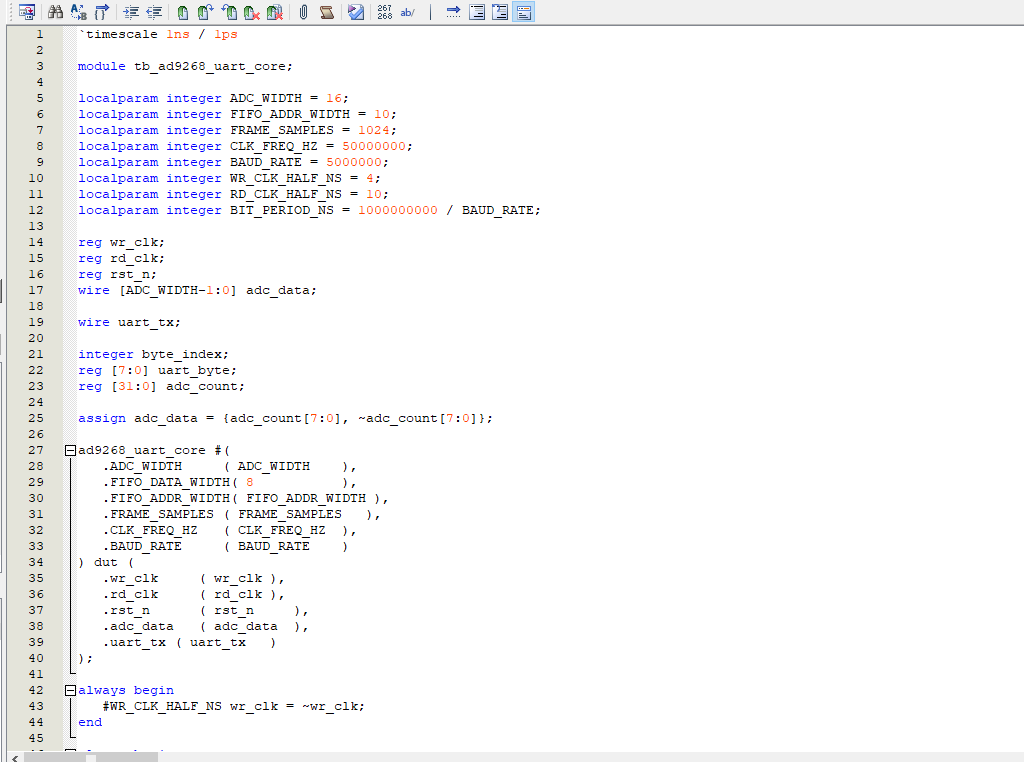The height and width of the screenshot is (762, 1024).
Task: Open Find with the binoculars icon
Action: click(56, 12)
